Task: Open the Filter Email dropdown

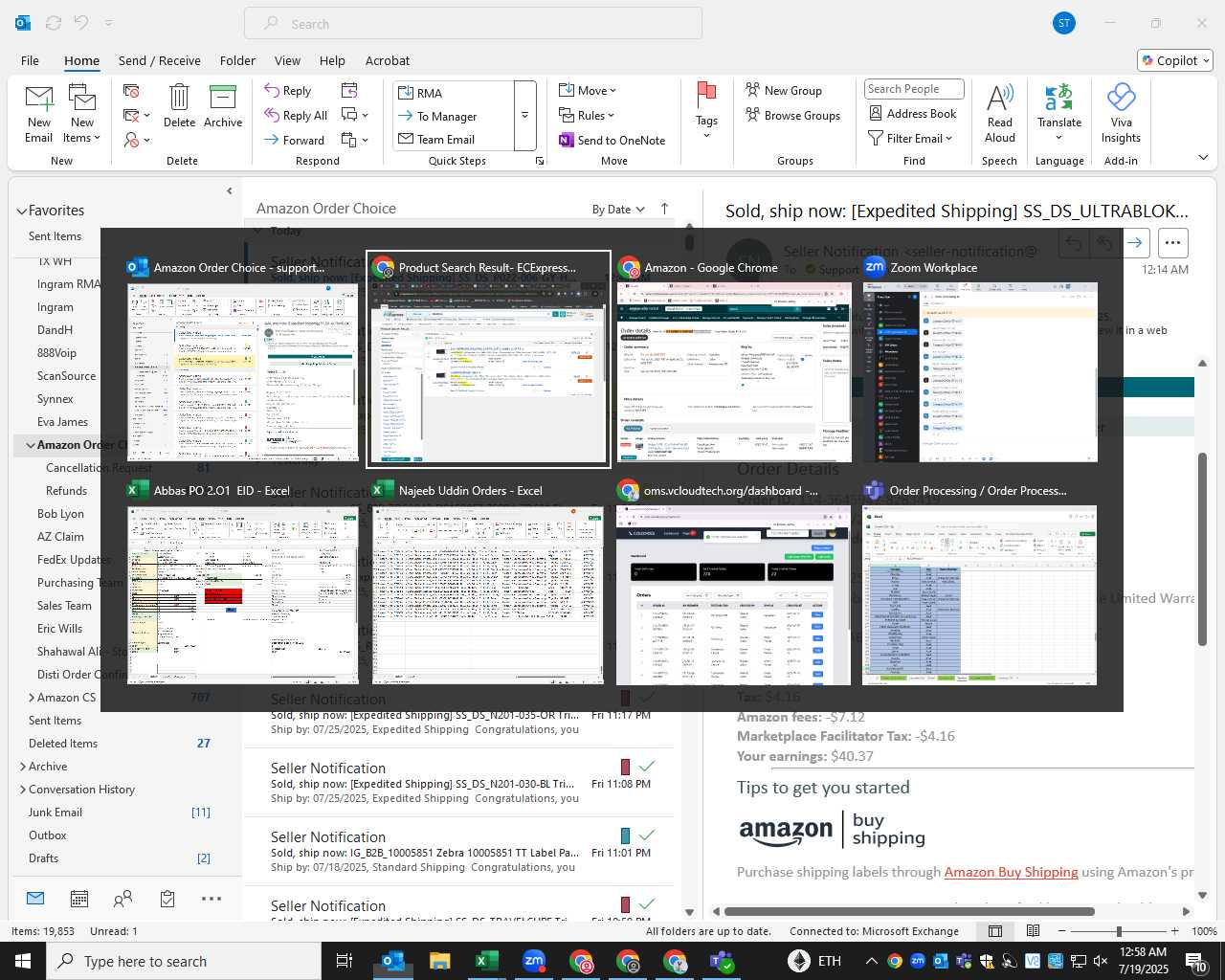Action: 910,139
